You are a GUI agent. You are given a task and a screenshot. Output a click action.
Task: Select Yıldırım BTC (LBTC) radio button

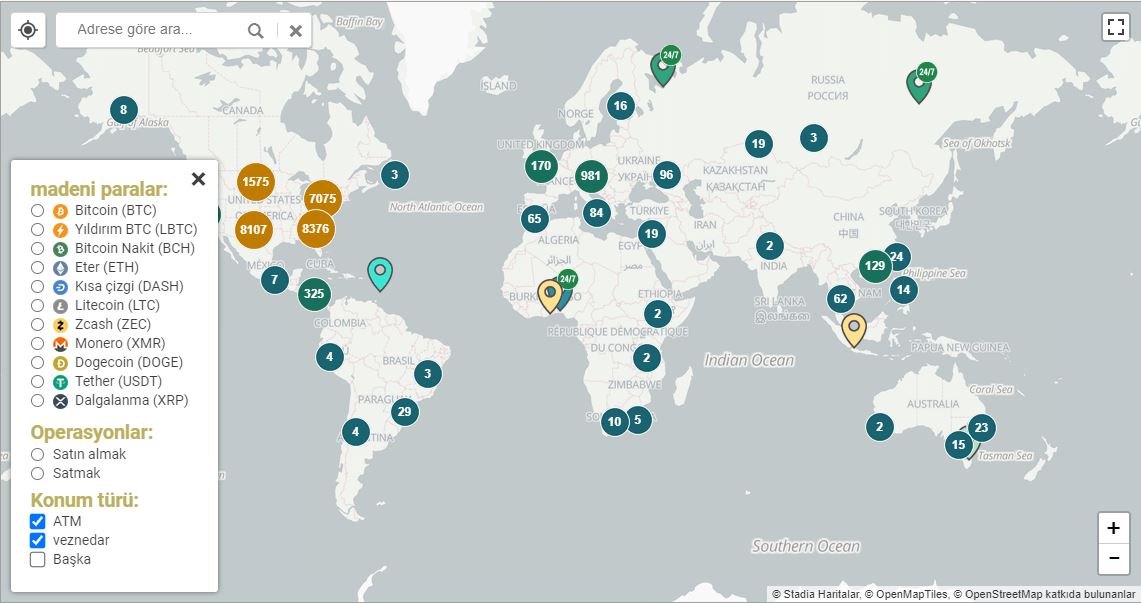(37, 230)
